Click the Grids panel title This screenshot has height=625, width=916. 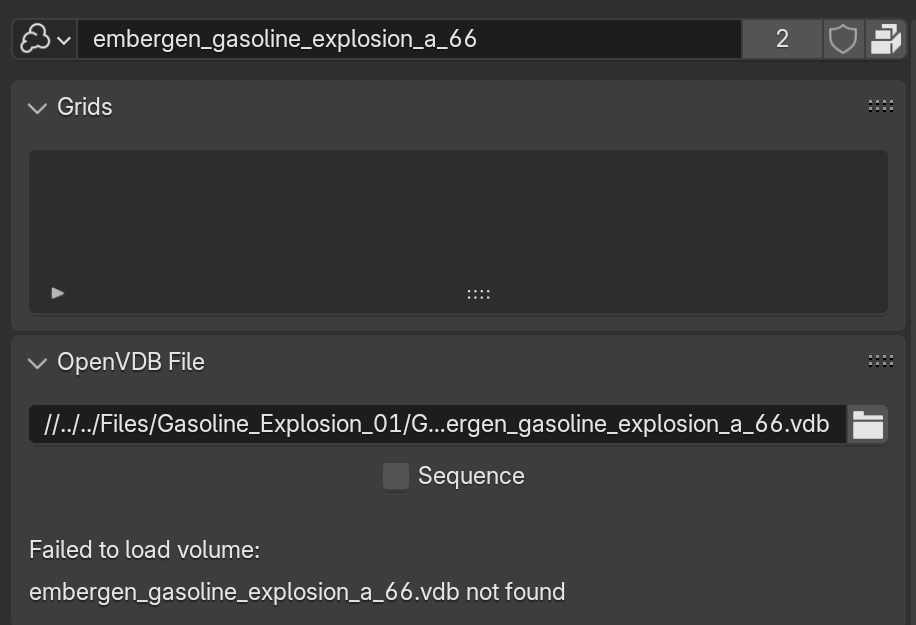85,107
